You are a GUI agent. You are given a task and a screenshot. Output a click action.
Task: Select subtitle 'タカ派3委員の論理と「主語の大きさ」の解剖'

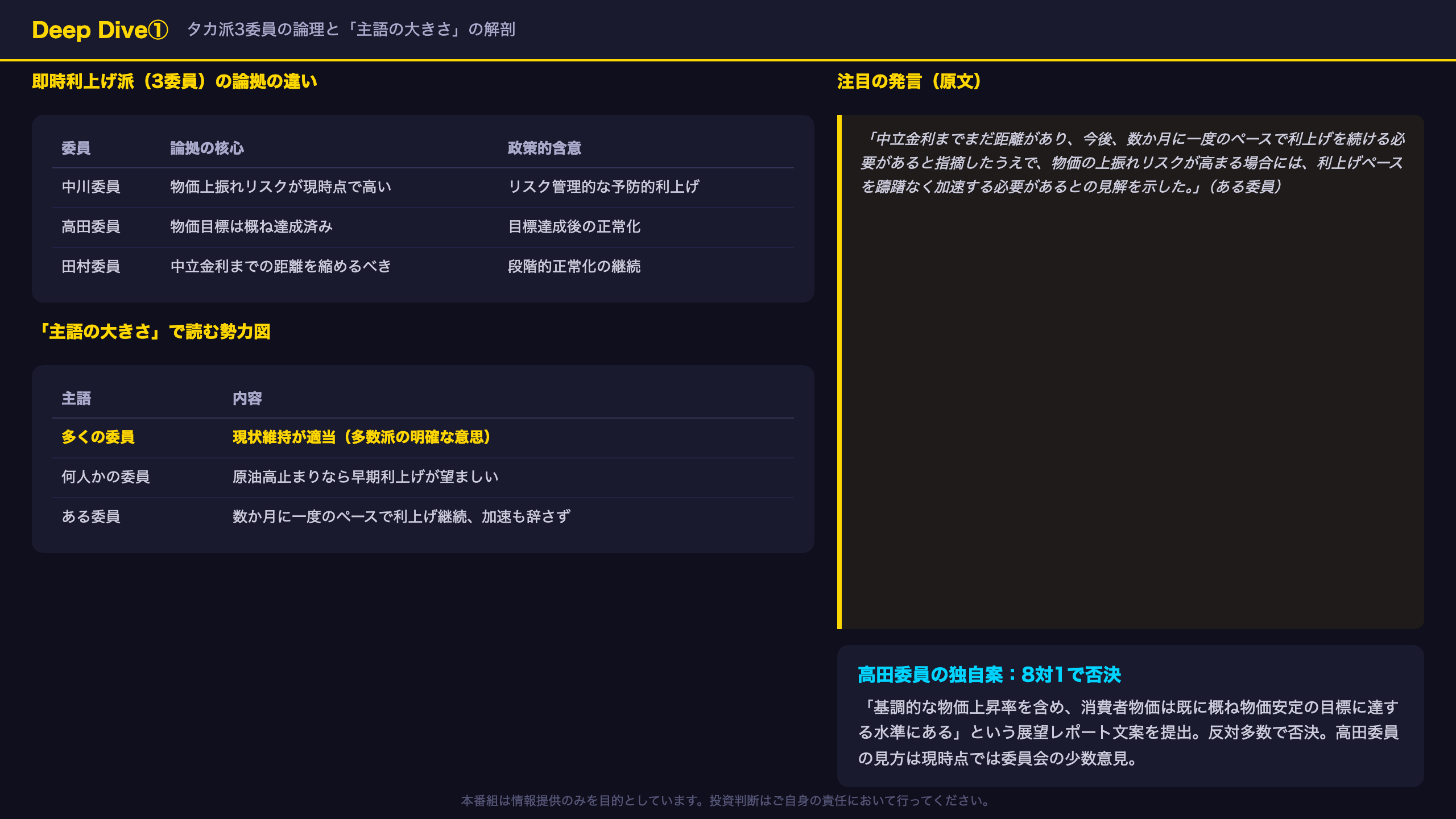[351, 30]
